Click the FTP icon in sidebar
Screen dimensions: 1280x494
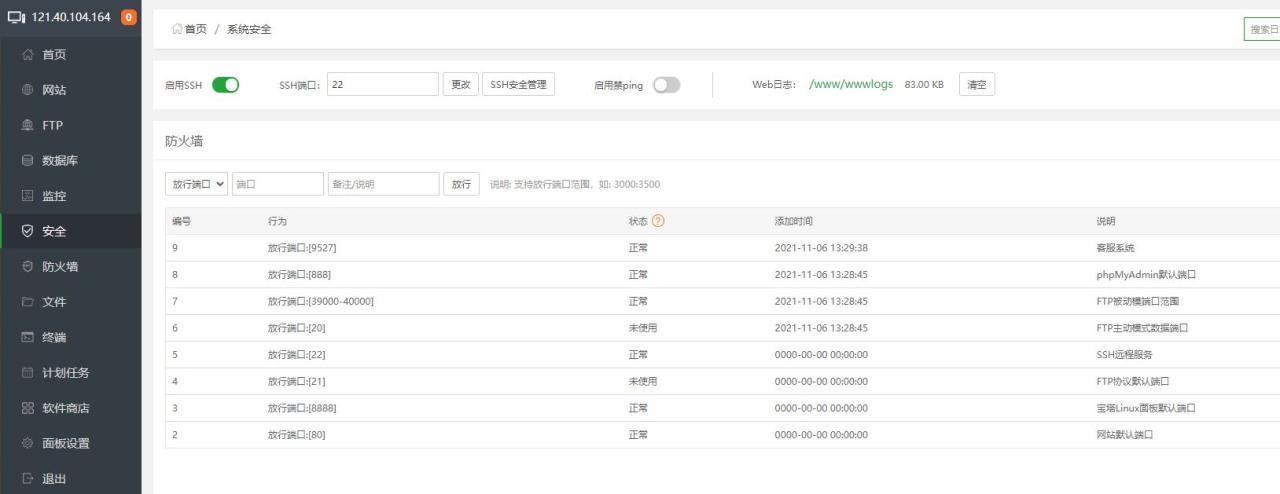[x=27, y=125]
